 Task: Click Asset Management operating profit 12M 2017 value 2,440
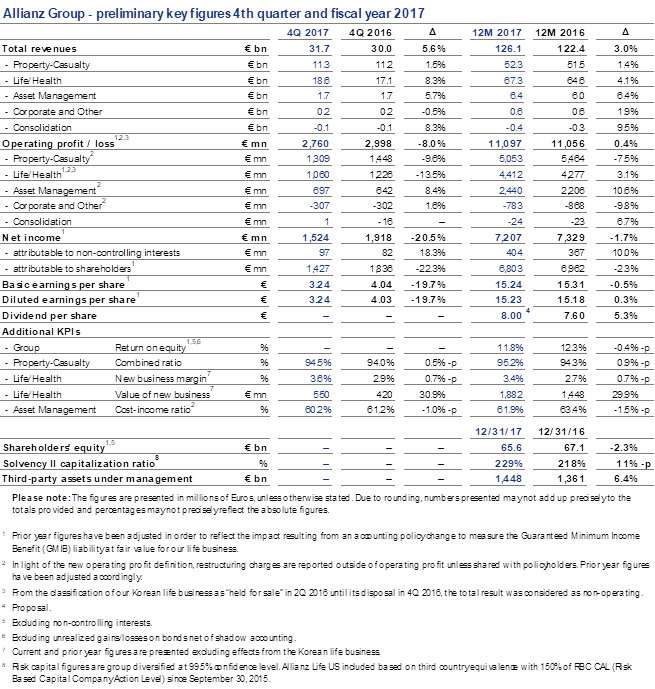point(510,191)
